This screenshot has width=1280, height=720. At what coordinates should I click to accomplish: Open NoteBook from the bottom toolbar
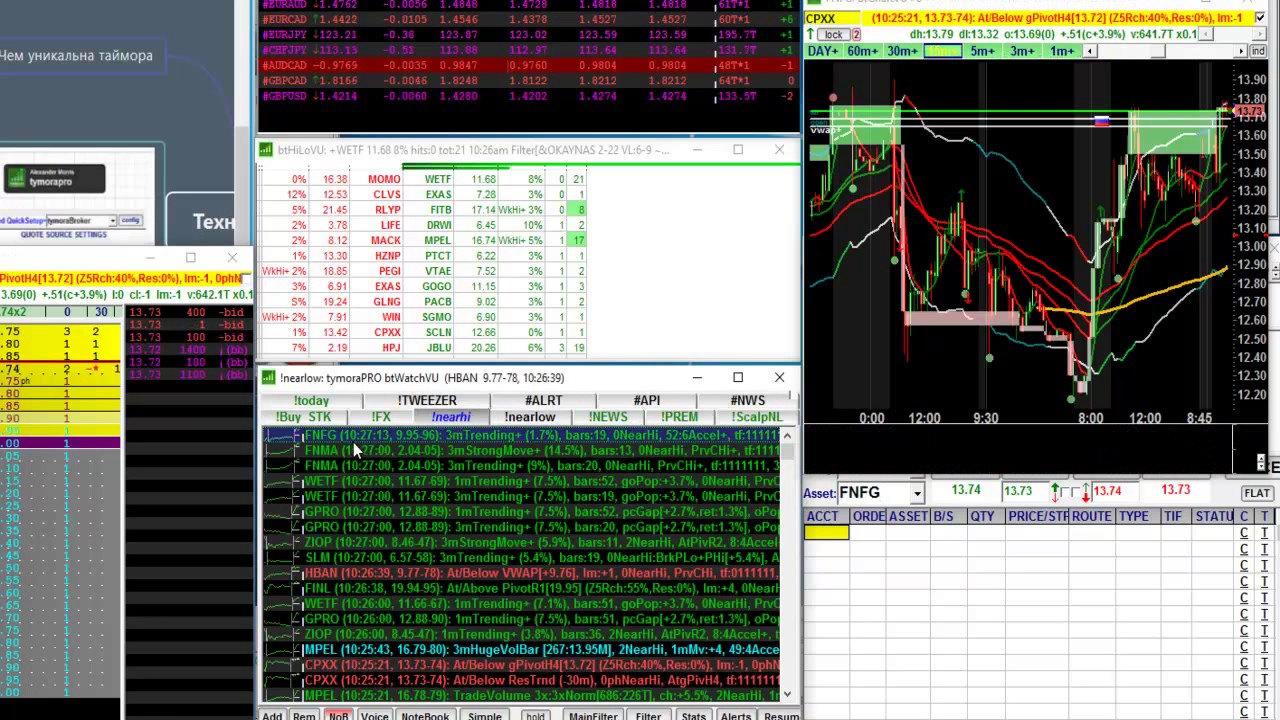click(425, 715)
